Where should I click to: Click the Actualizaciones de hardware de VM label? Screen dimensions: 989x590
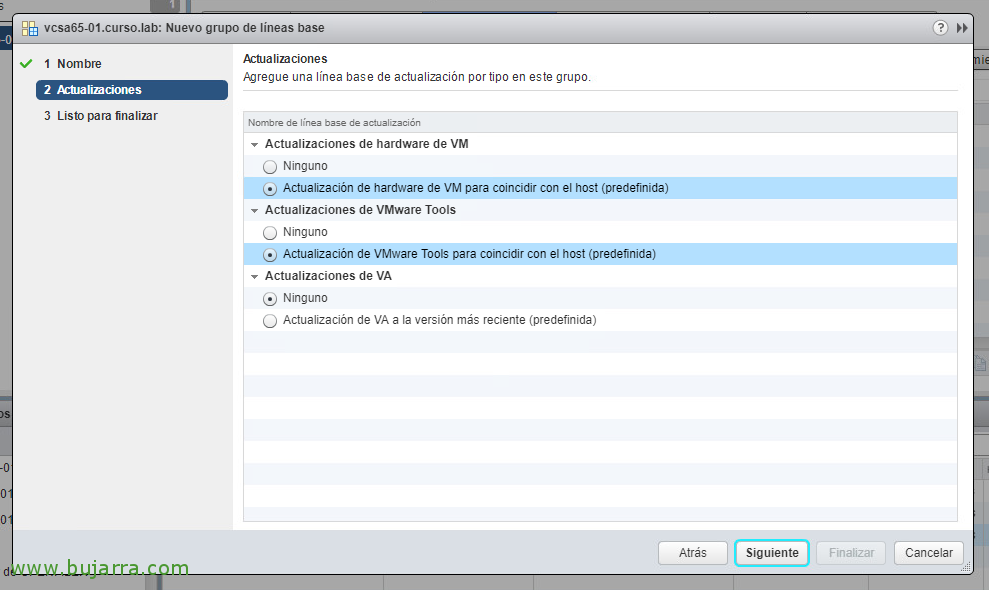[366, 144]
